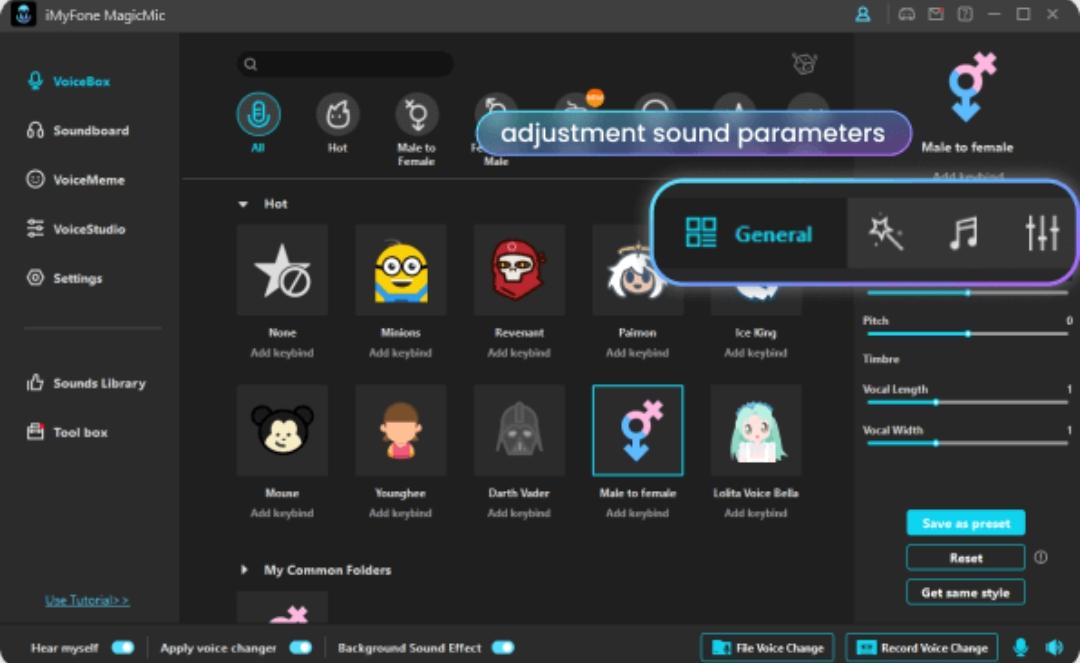Add keybind for Ice King voice
This screenshot has width=1080, height=663.
(x=756, y=352)
